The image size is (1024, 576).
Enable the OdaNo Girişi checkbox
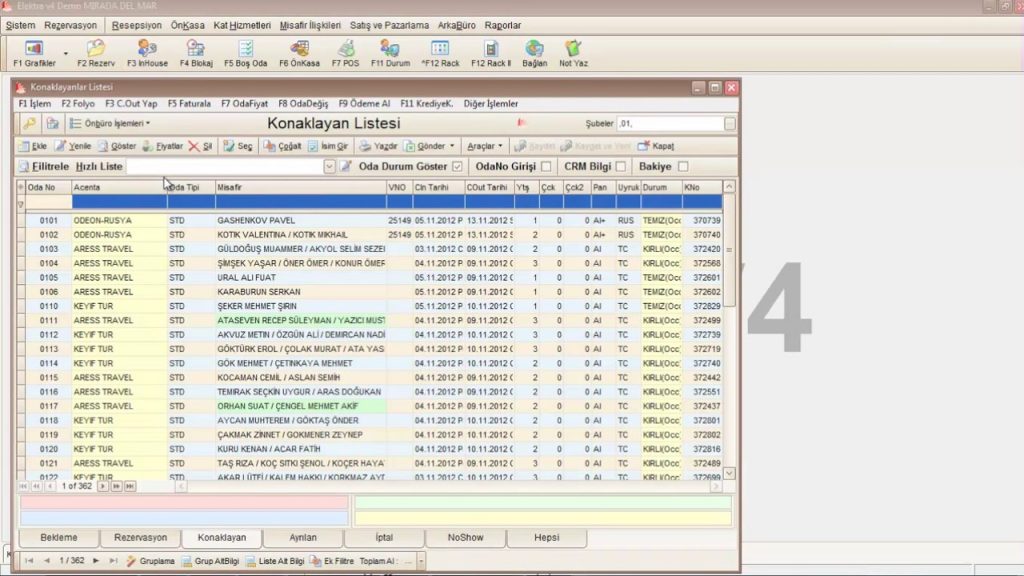(546, 166)
